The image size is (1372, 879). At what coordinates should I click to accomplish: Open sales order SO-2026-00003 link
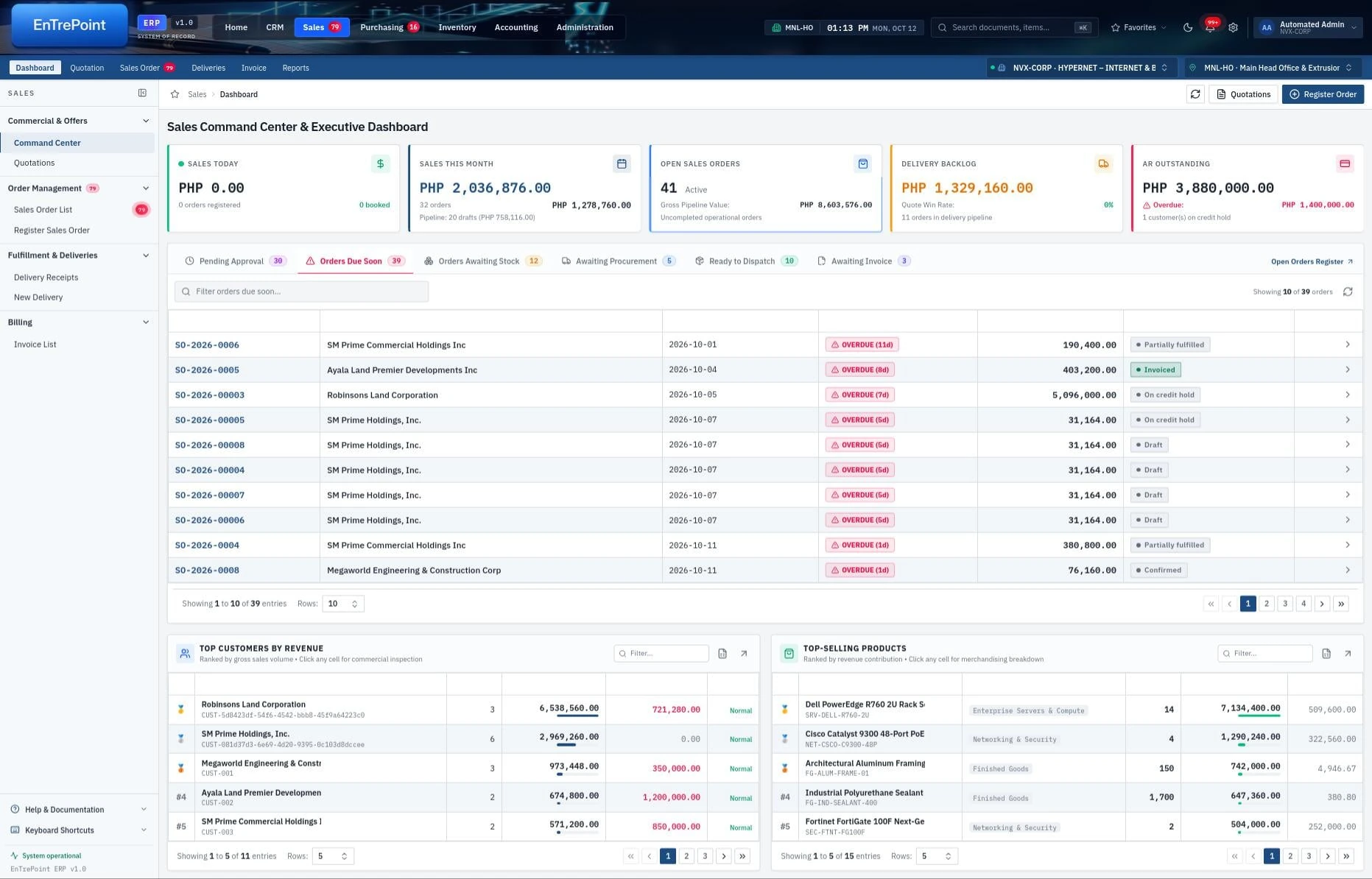pos(210,395)
